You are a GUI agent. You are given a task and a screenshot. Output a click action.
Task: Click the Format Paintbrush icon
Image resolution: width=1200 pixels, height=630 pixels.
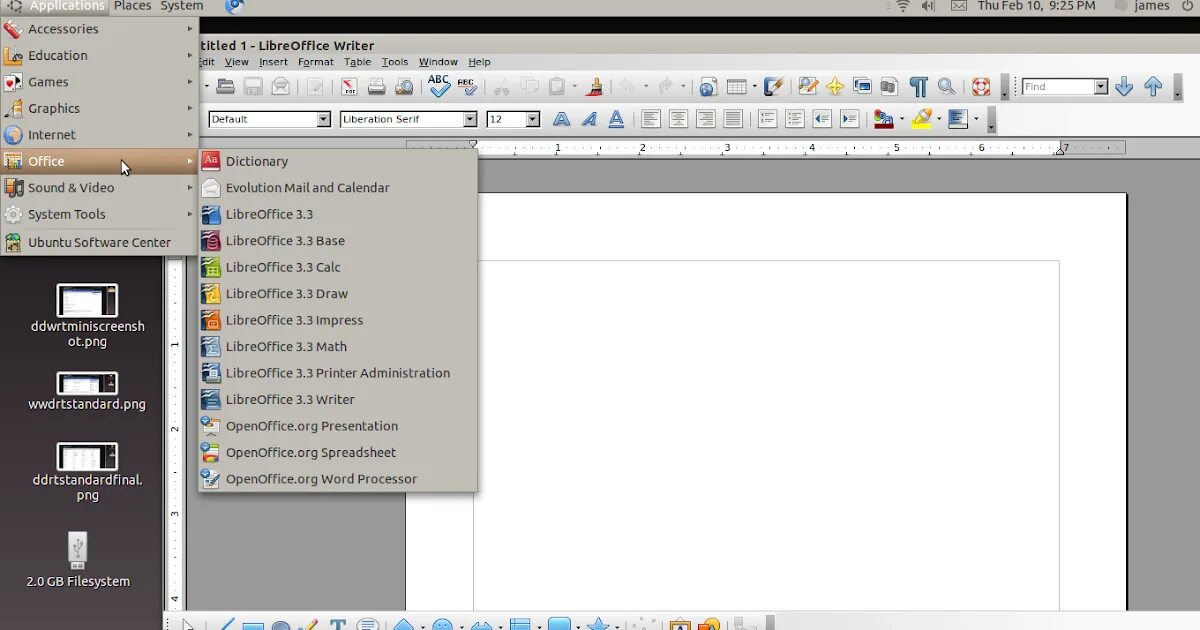point(594,87)
